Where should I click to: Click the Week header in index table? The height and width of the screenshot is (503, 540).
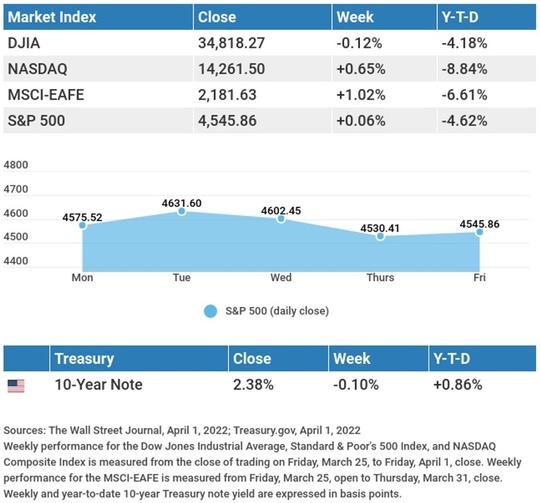coord(355,17)
